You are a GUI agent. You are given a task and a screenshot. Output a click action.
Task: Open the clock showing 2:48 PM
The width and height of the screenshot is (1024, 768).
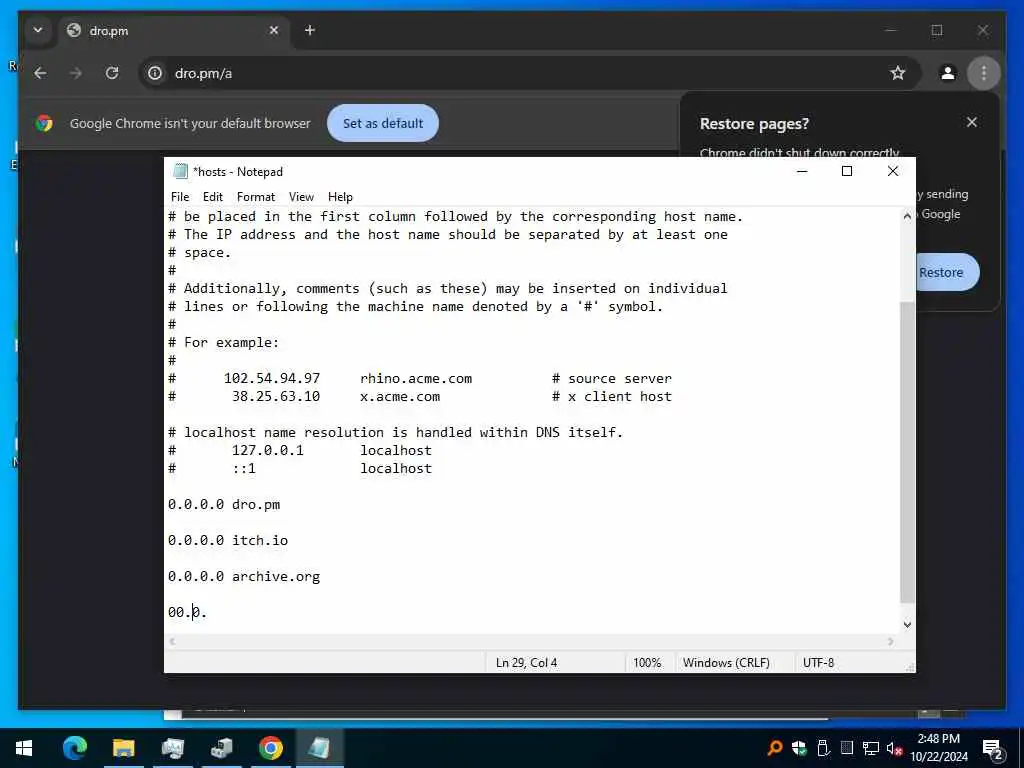coord(938,748)
